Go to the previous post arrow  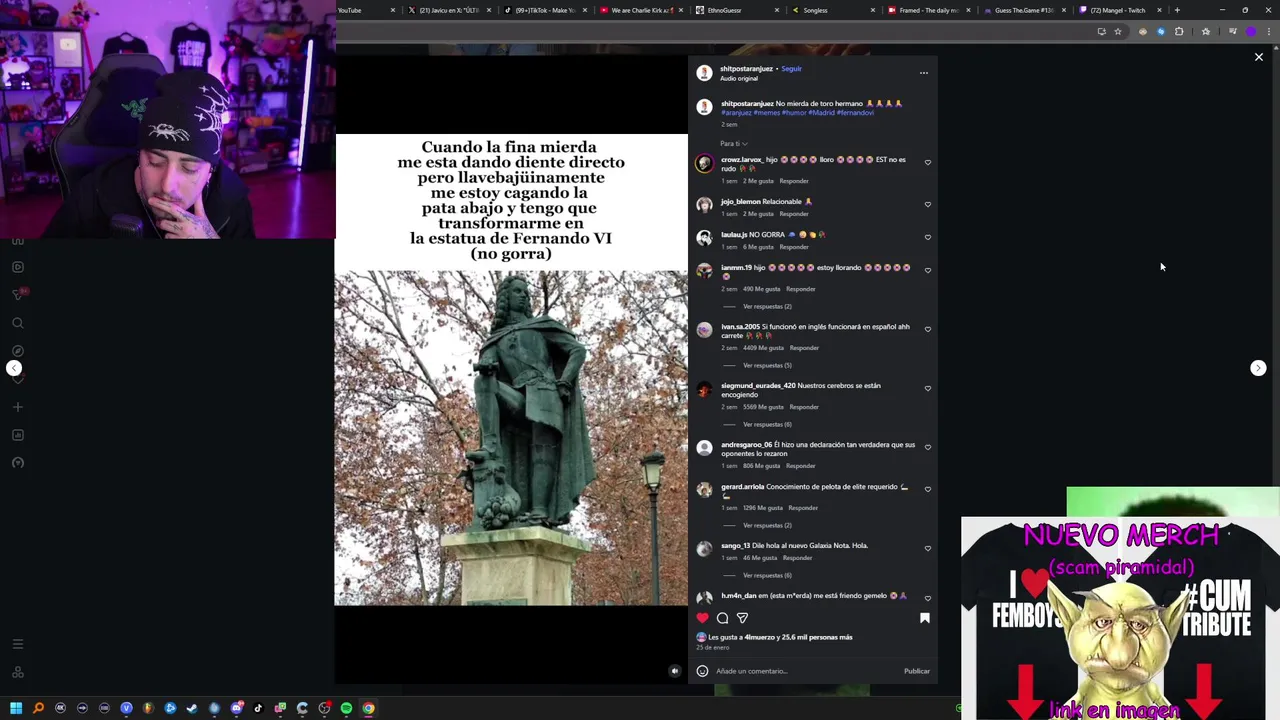(14, 368)
